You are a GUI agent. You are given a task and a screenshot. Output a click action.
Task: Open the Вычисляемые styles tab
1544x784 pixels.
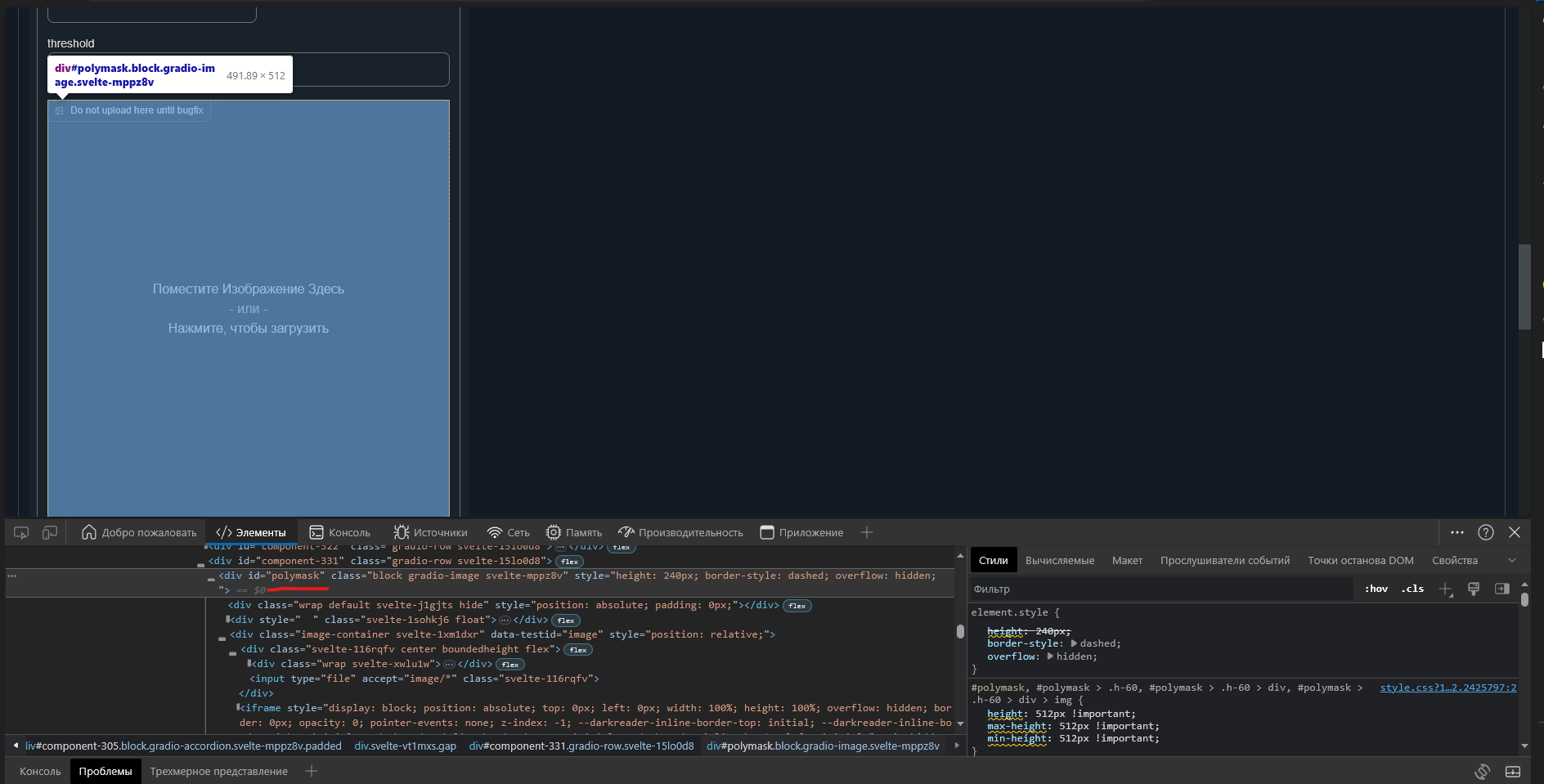coord(1060,560)
